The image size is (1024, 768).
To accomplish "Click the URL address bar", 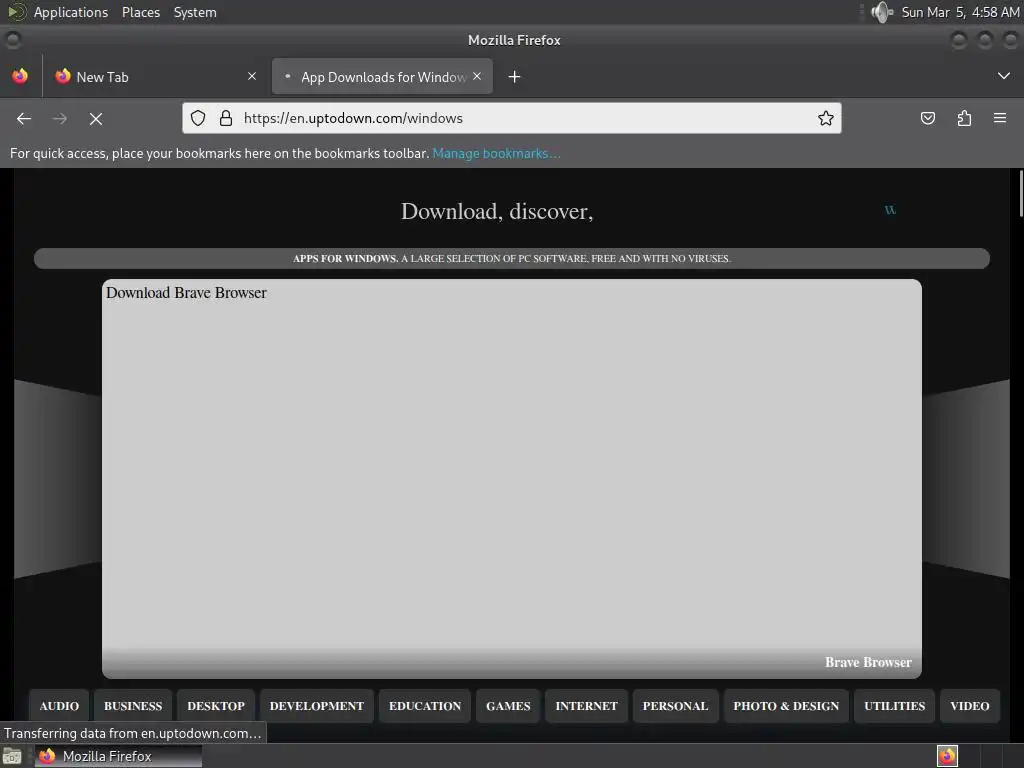I will coord(511,118).
